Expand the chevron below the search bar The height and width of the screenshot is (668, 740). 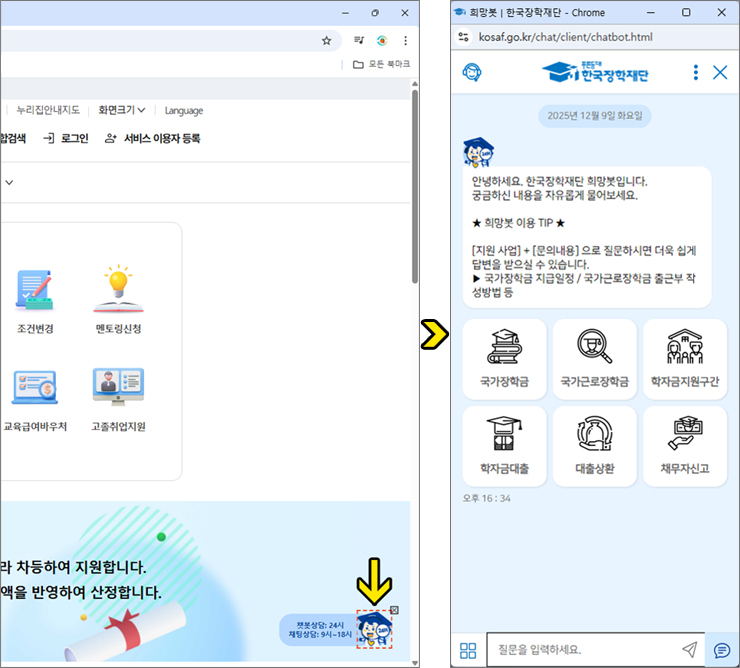point(9,183)
